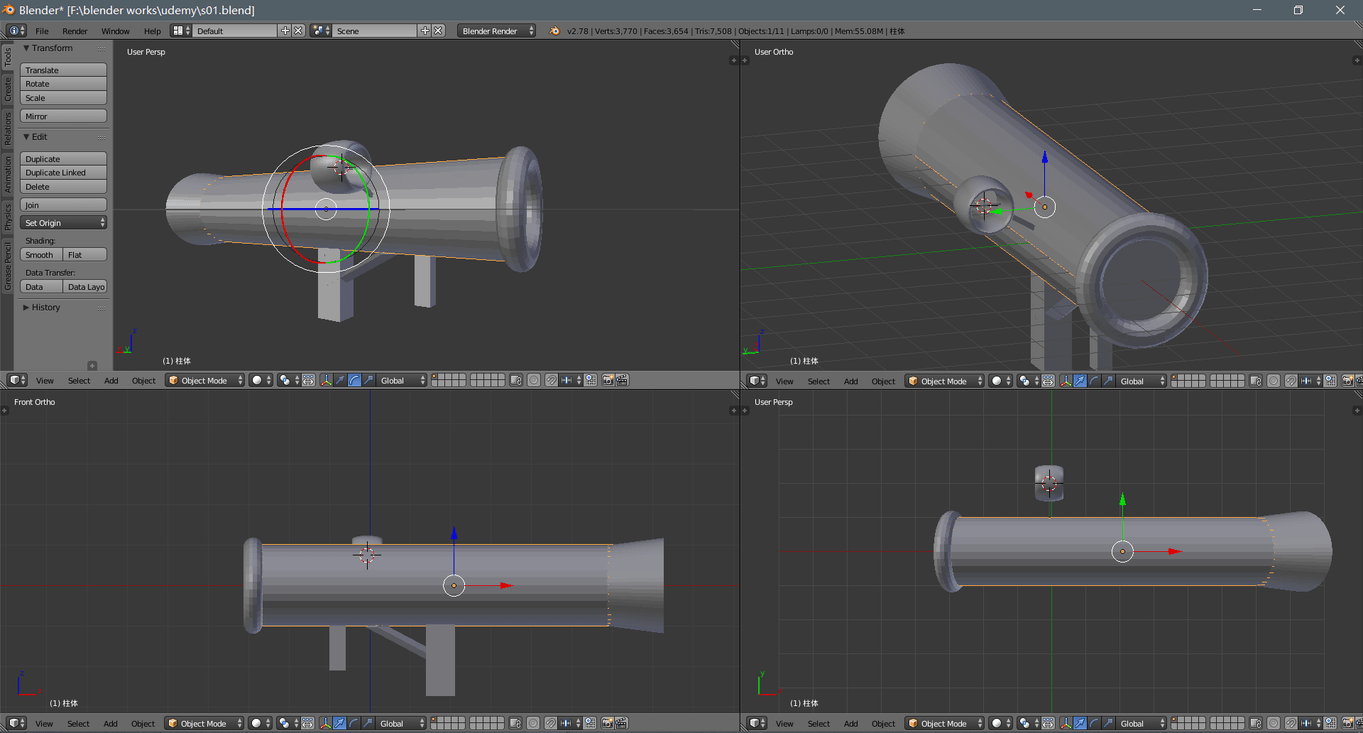Viewport: 1363px width, 733px height.
Task: Toggle lock camera to layers in Front Ortho header
Action: tap(516, 723)
